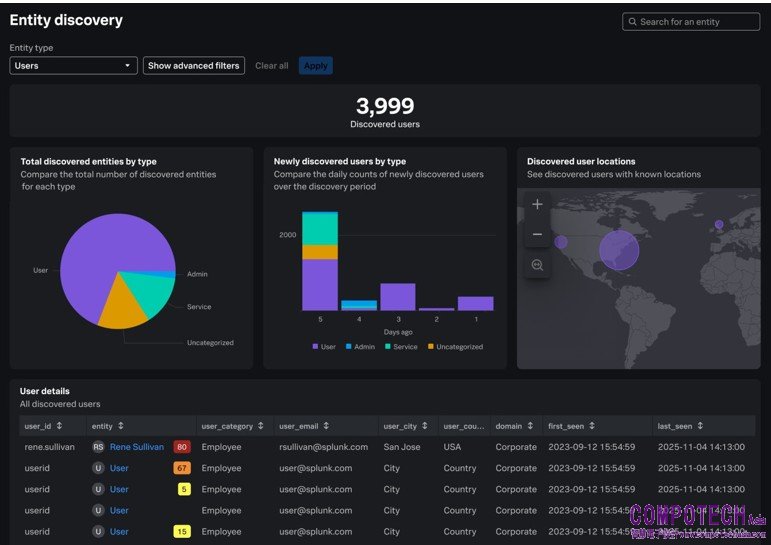Open the Rene Sullivan entity link
This screenshot has width=771, height=545.
tap(136, 447)
